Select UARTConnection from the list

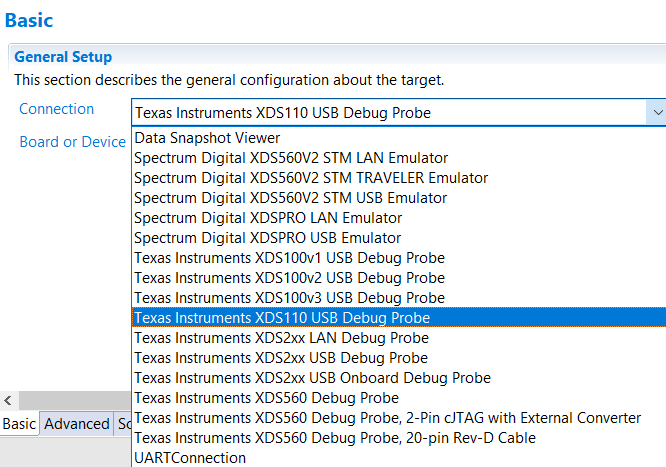pyautogui.click(x=190, y=458)
